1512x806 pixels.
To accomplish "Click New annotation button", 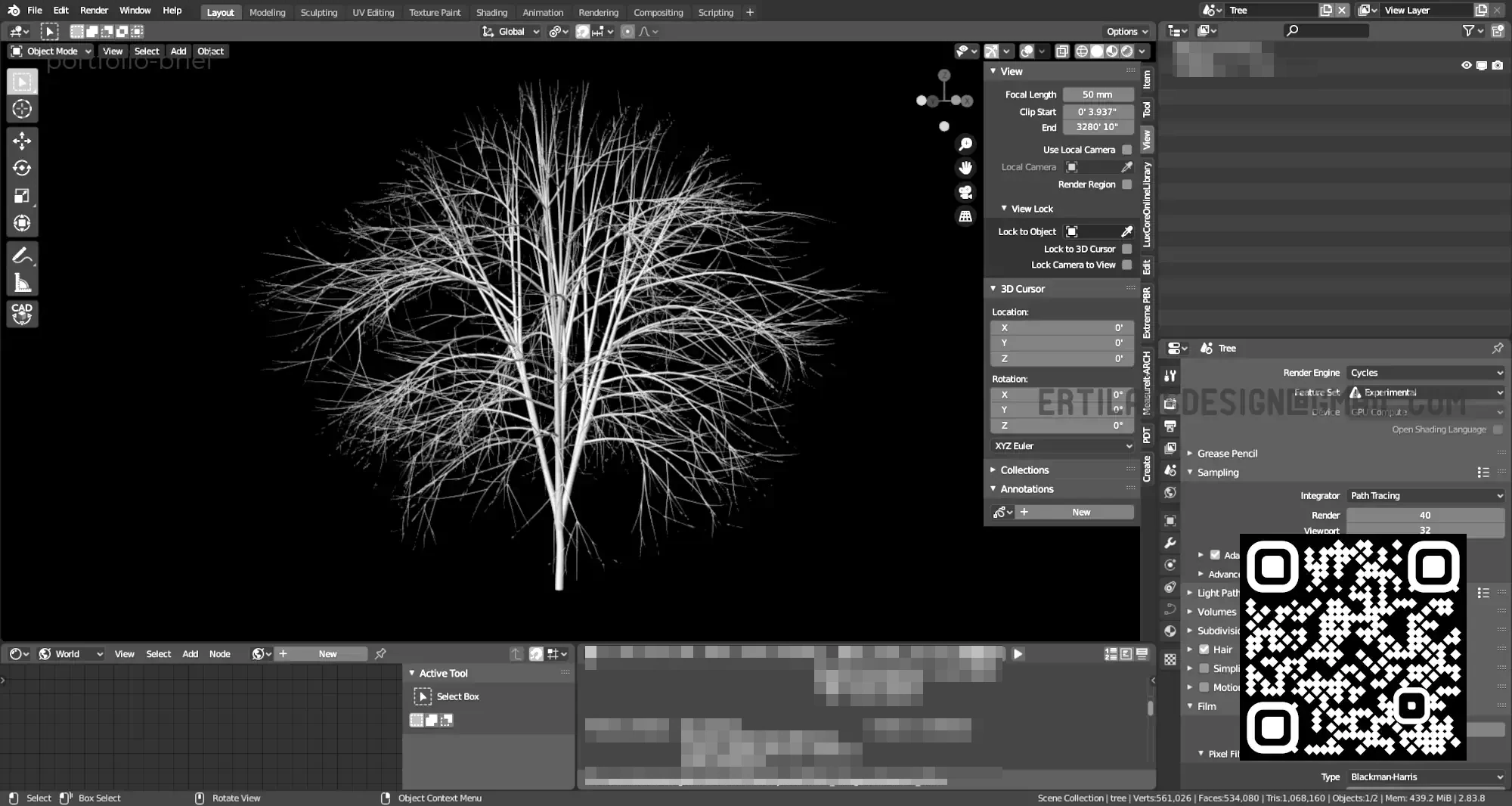I will (1080, 513).
